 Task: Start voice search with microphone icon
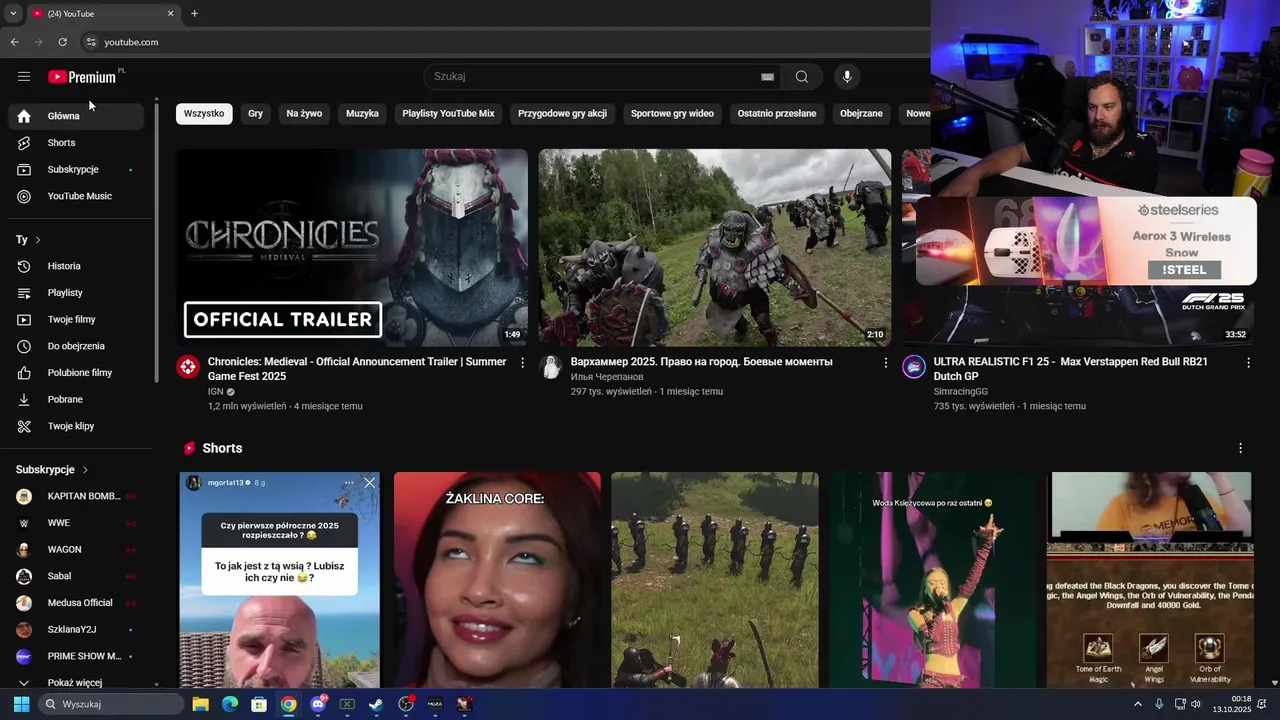click(x=847, y=77)
